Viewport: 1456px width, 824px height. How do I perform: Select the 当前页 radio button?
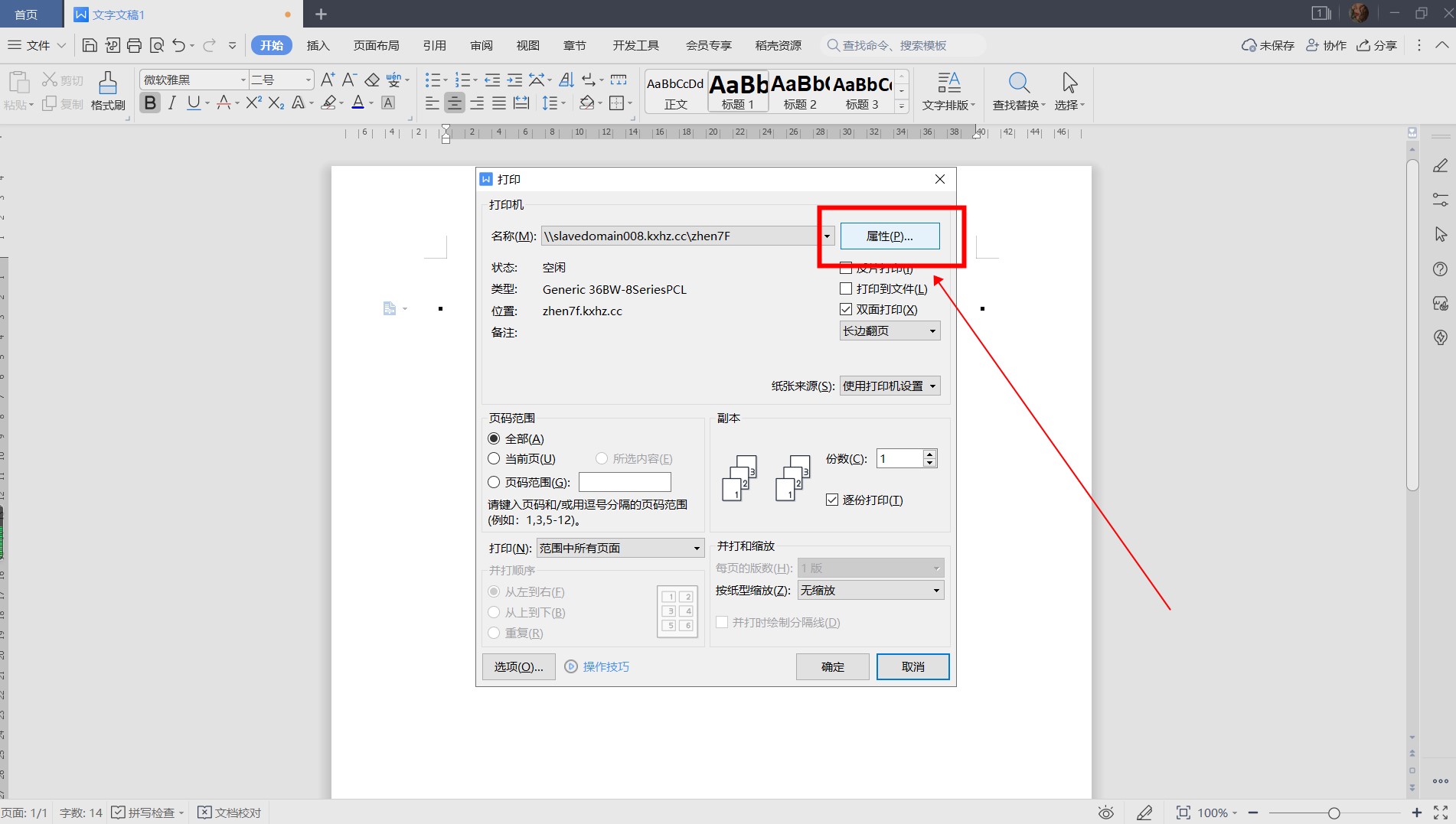click(494, 459)
